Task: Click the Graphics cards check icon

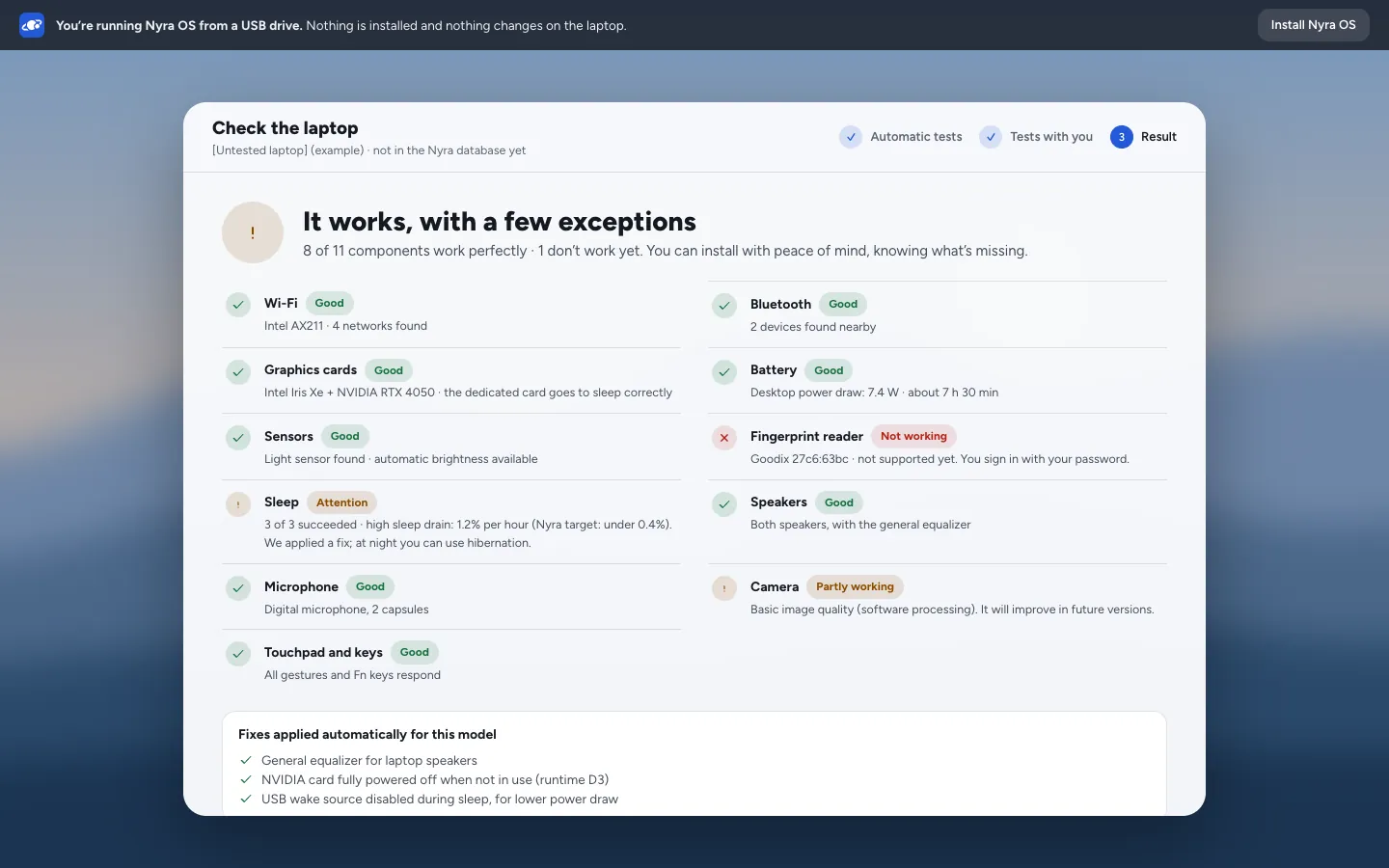Action: pyautogui.click(x=238, y=371)
